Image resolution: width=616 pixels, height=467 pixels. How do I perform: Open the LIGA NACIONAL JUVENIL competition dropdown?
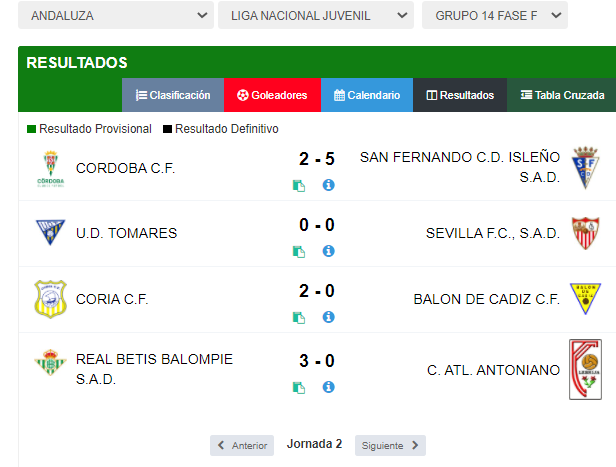pos(316,15)
